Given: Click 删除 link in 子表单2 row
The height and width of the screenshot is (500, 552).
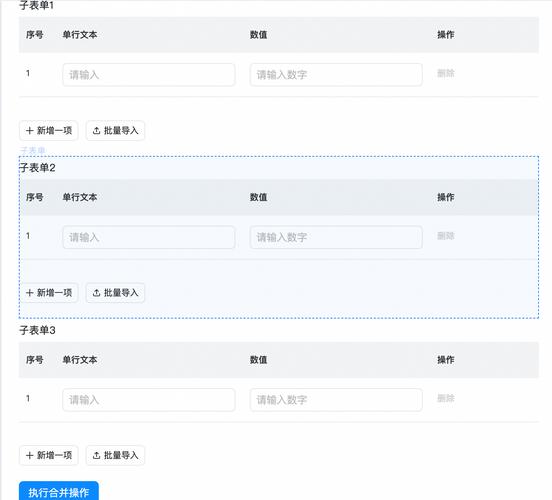Looking at the screenshot, I should pos(446,236).
